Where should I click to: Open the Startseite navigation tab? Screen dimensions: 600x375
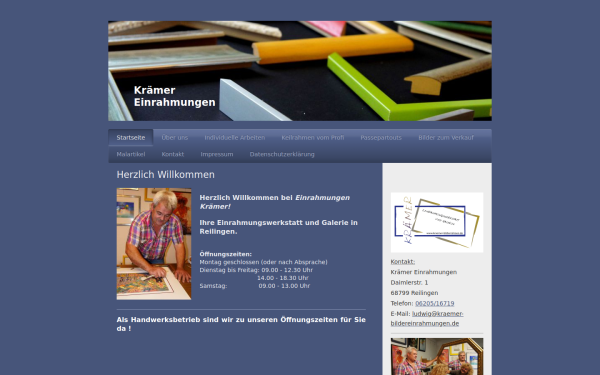(130, 138)
